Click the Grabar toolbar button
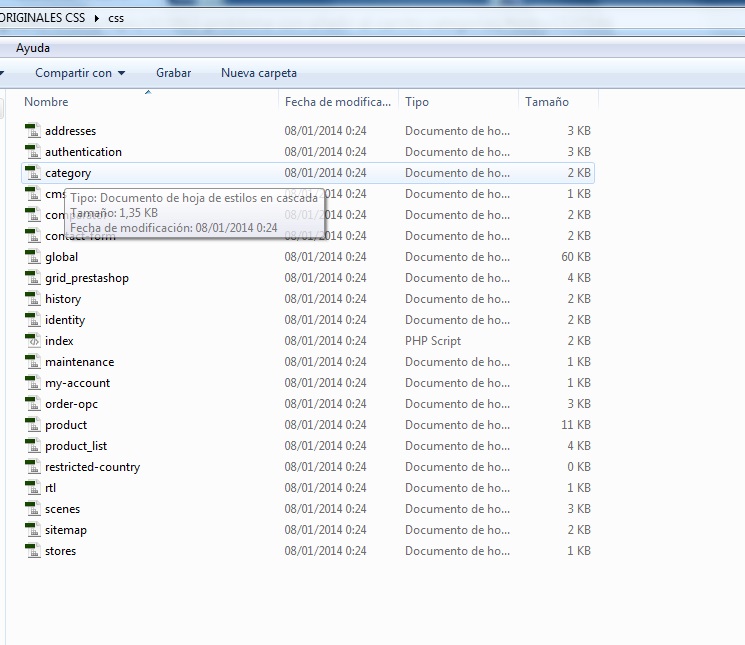The width and height of the screenshot is (745, 645). pyautogui.click(x=173, y=73)
